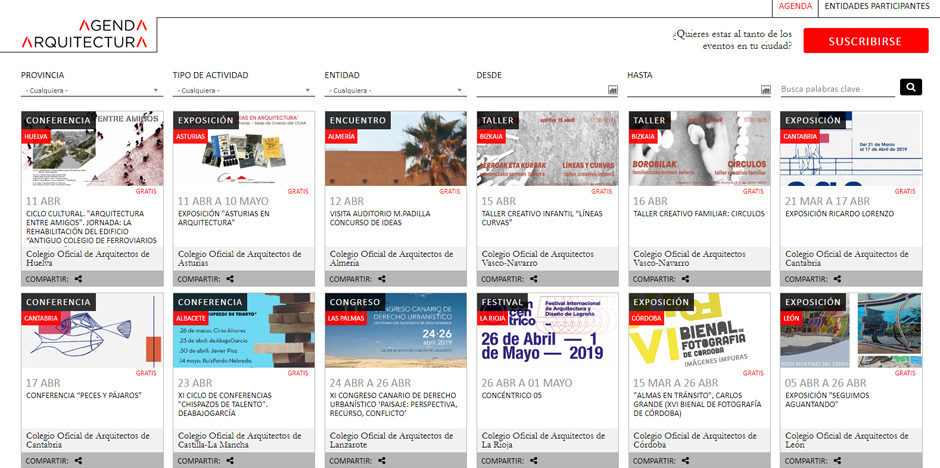Screen dimensions: 940x468
Task: Open the Cantabria fish drawing thumbnail
Action: (x=92, y=331)
